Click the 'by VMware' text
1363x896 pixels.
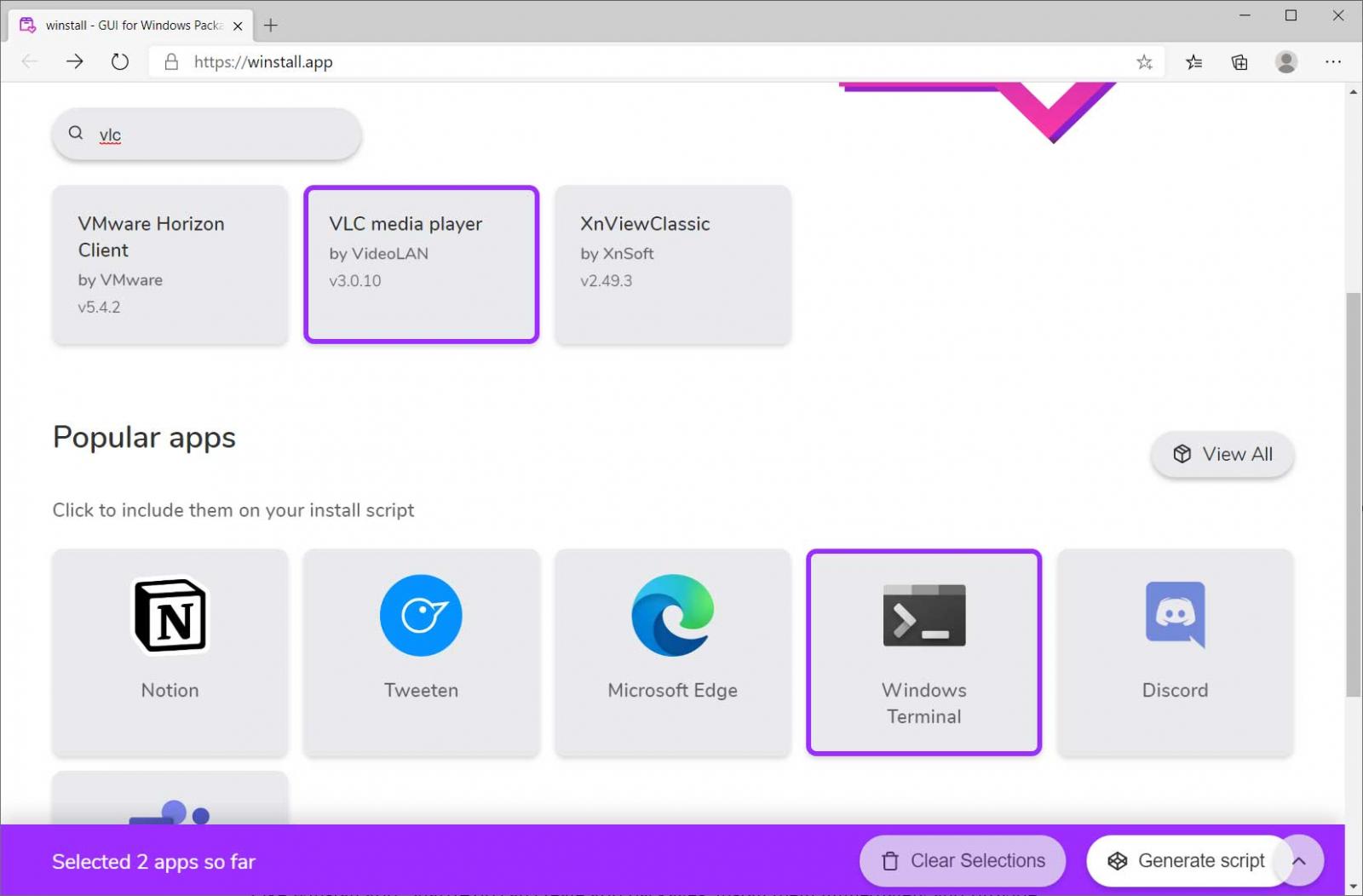point(120,280)
